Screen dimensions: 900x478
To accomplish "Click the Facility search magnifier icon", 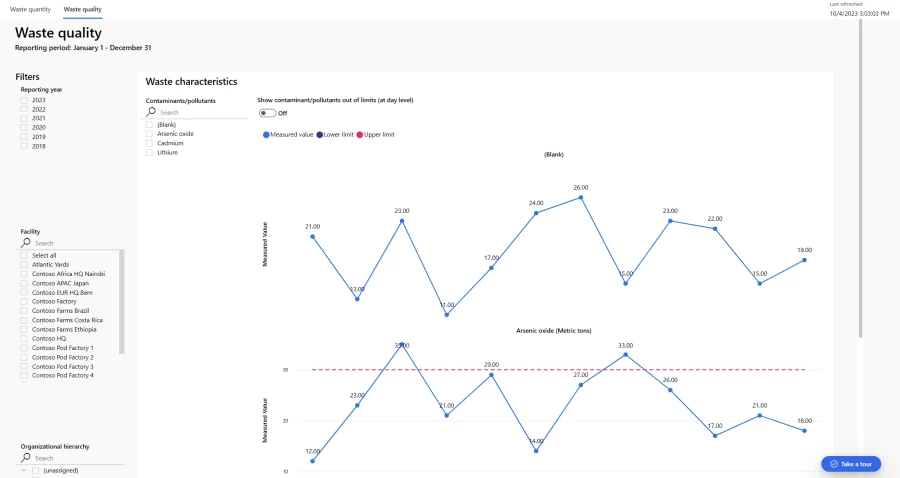I will tap(26, 243).
